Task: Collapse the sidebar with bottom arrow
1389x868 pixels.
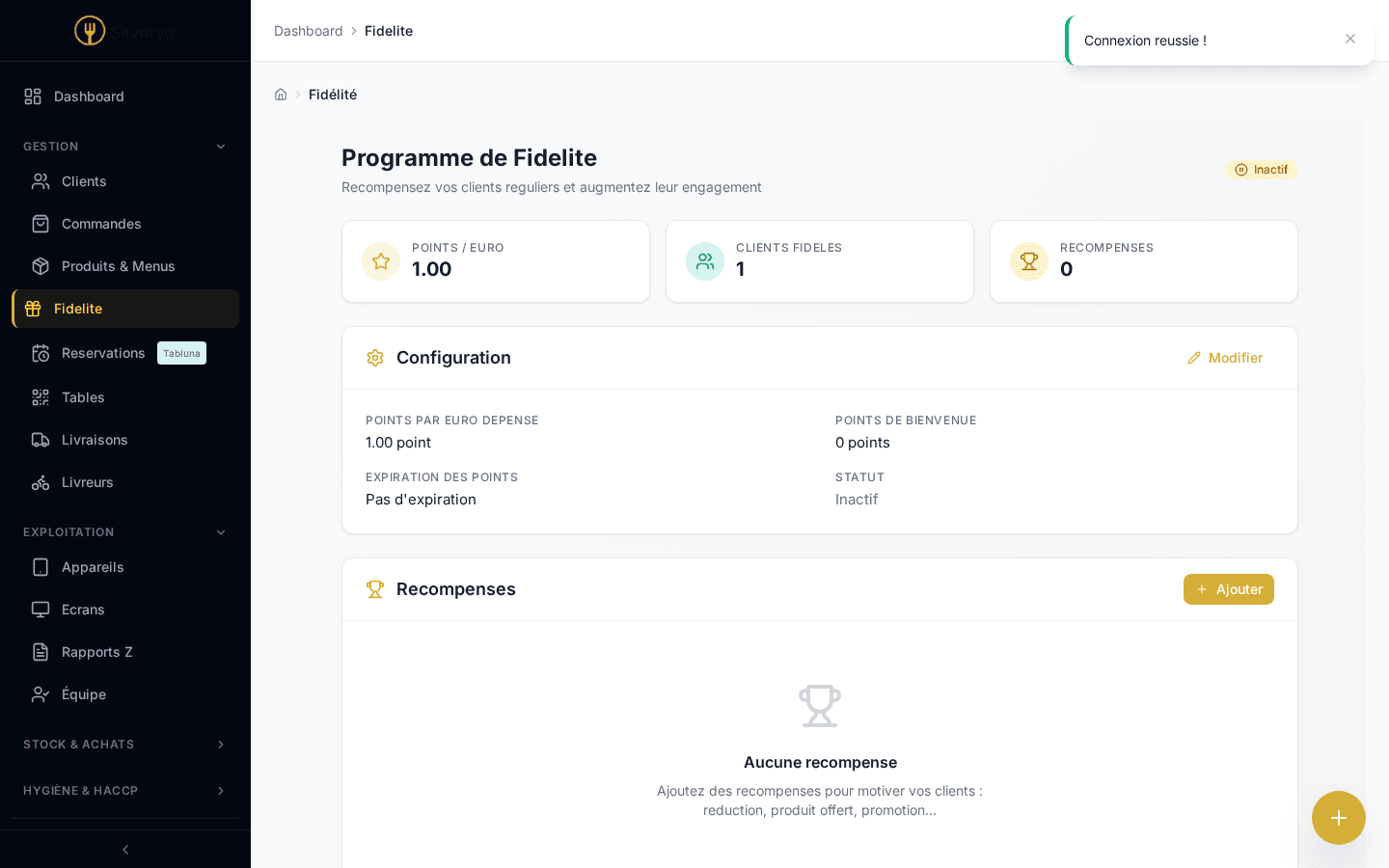Action: [x=125, y=850]
